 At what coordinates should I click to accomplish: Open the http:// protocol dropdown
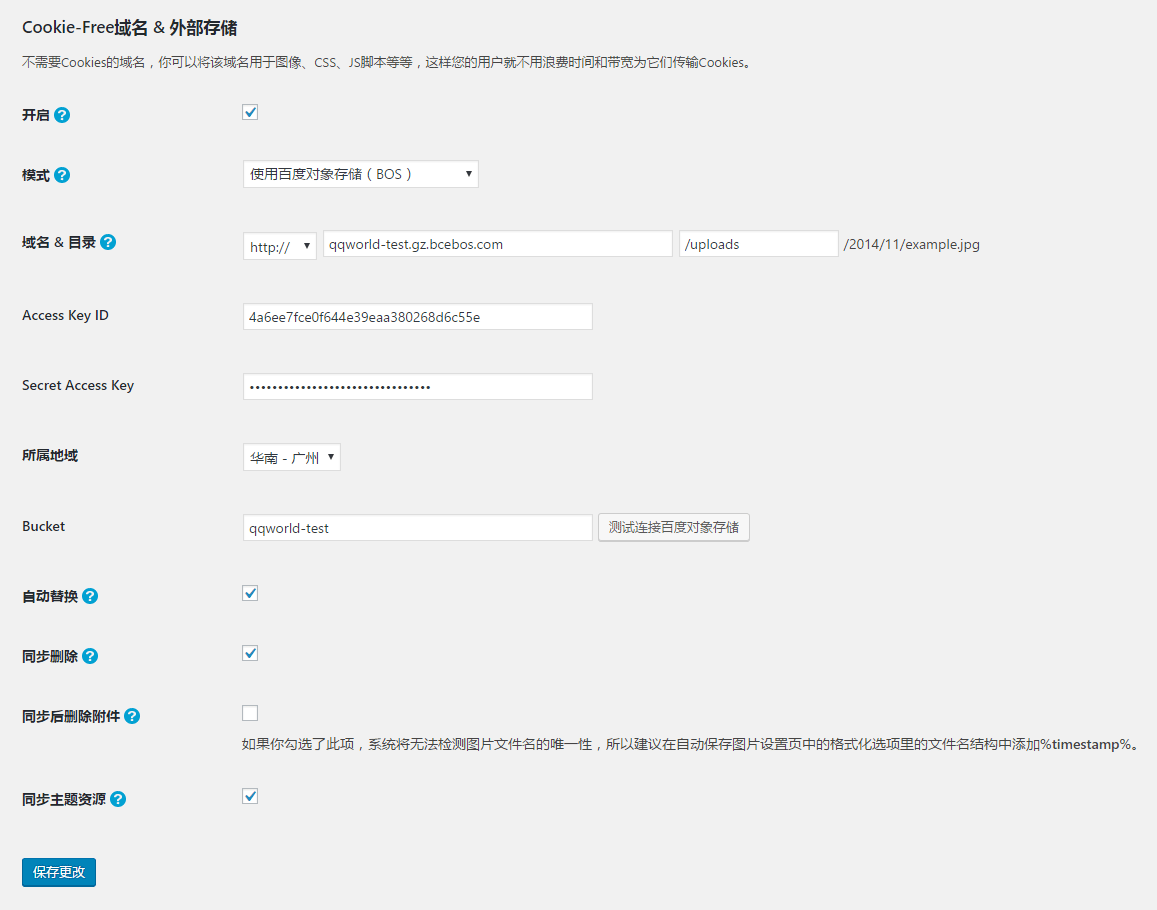[280, 246]
